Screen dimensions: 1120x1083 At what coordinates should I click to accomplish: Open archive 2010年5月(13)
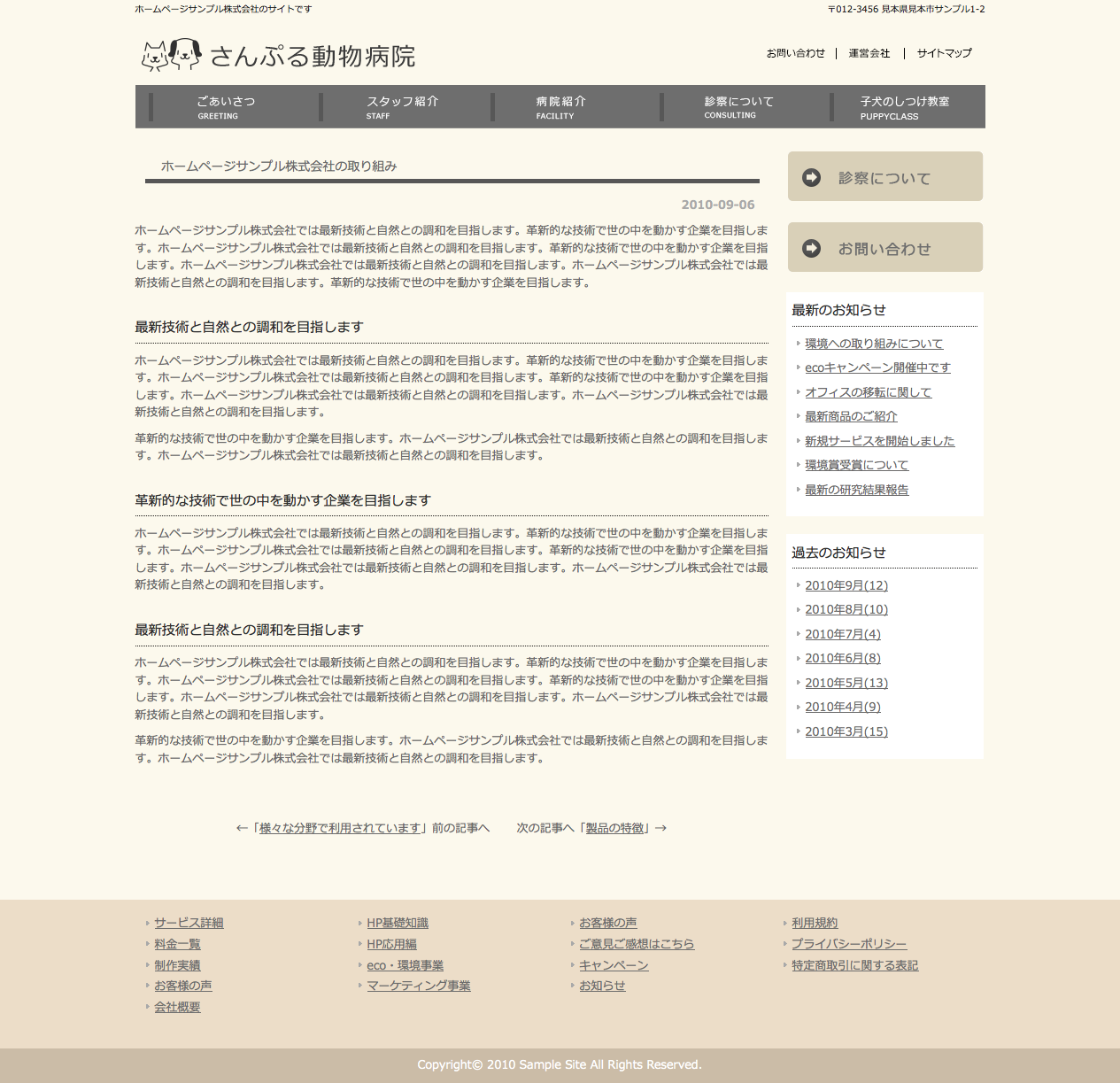coord(846,683)
